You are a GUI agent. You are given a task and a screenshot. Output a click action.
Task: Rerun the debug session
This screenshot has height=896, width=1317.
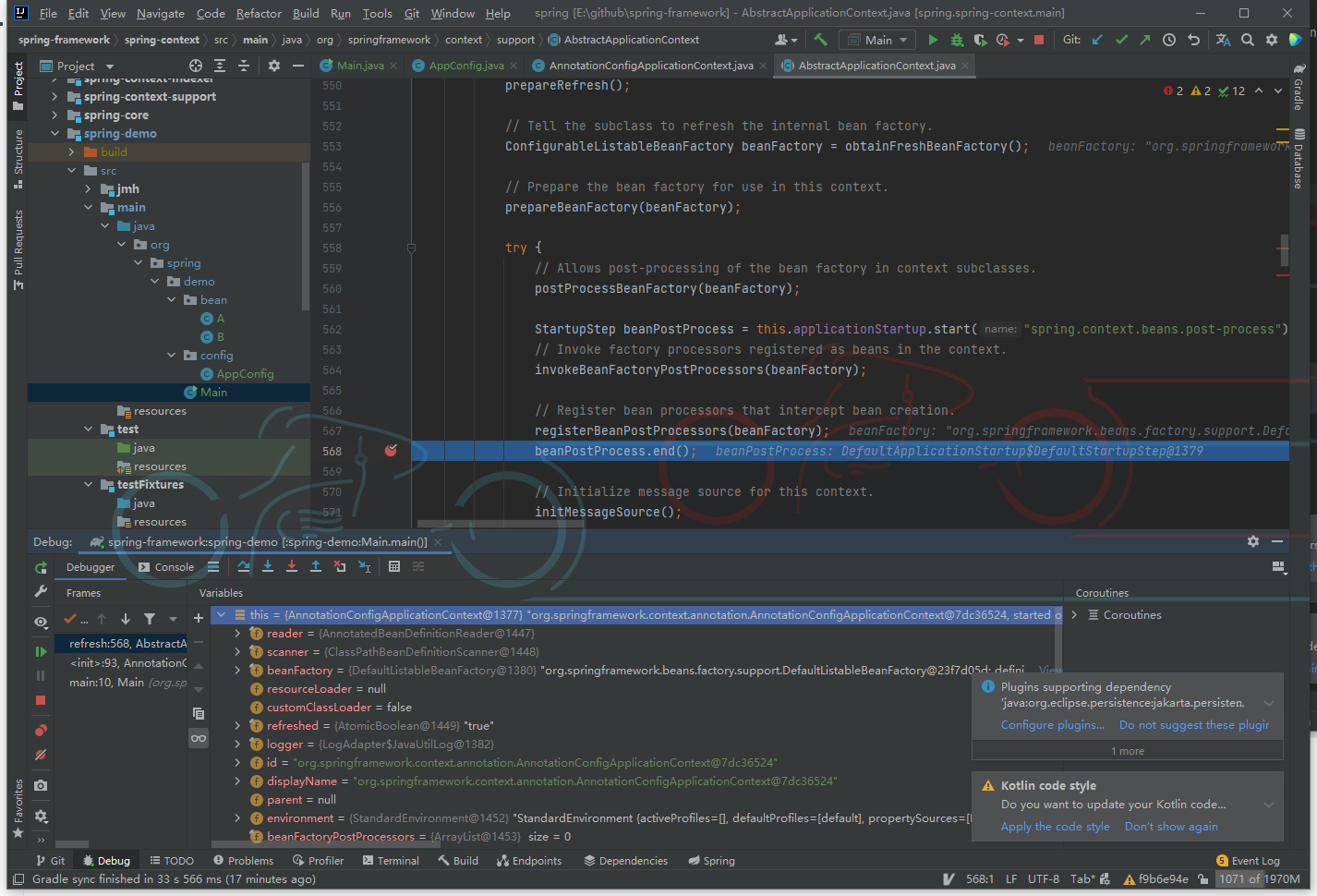click(x=41, y=567)
